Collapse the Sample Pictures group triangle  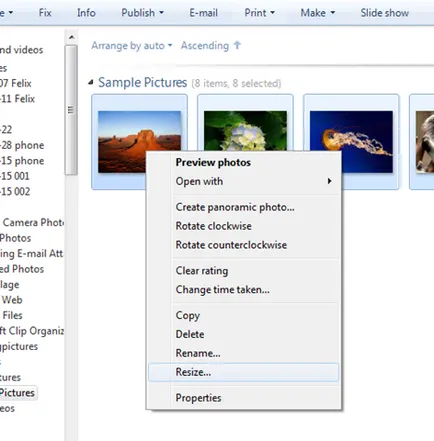[91, 83]
